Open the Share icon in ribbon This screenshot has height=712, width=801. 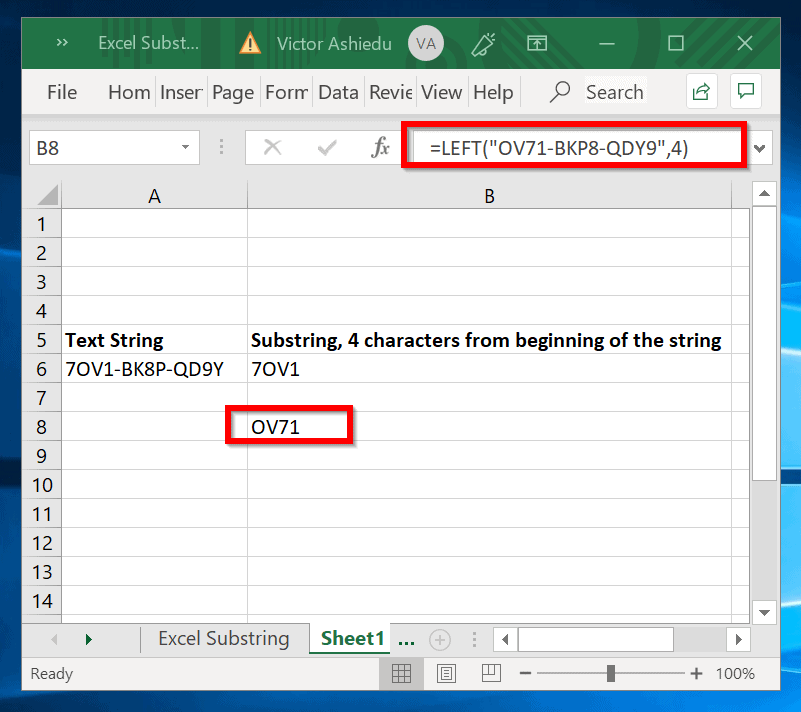coord(701,92)
